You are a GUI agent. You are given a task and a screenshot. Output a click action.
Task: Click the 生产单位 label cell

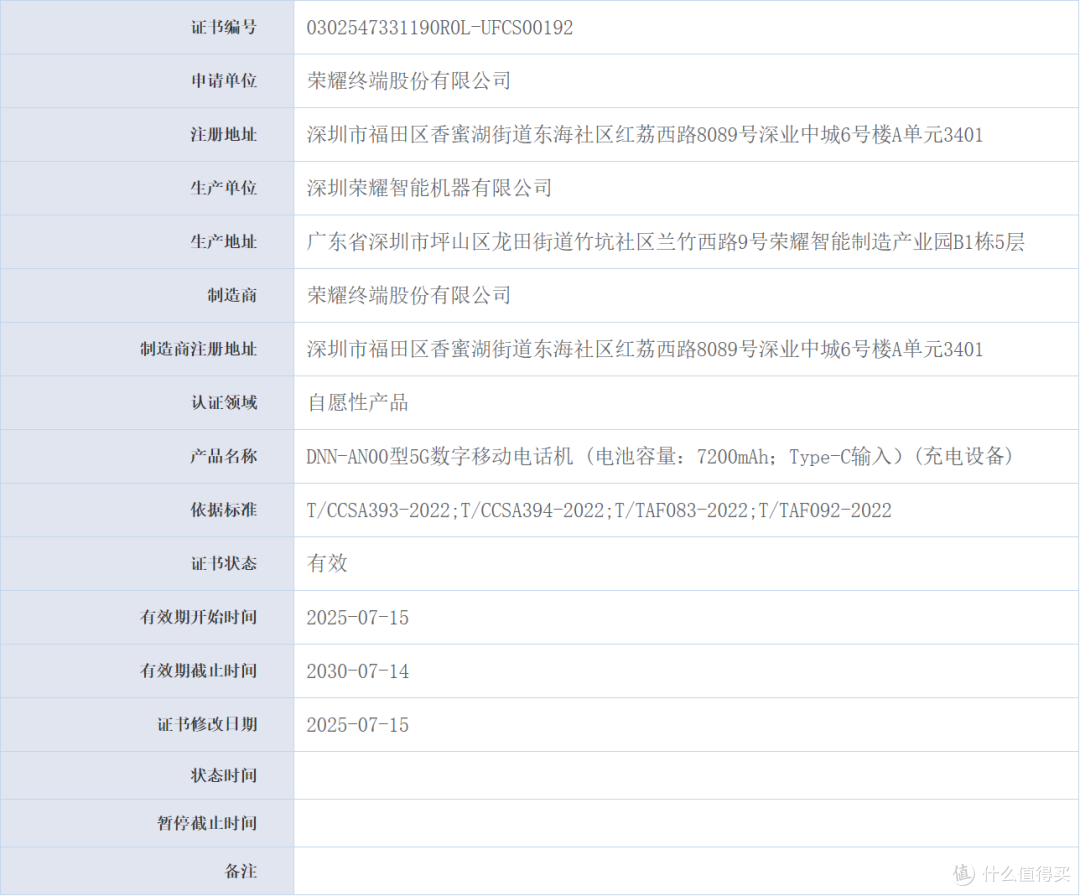point(147,188)
